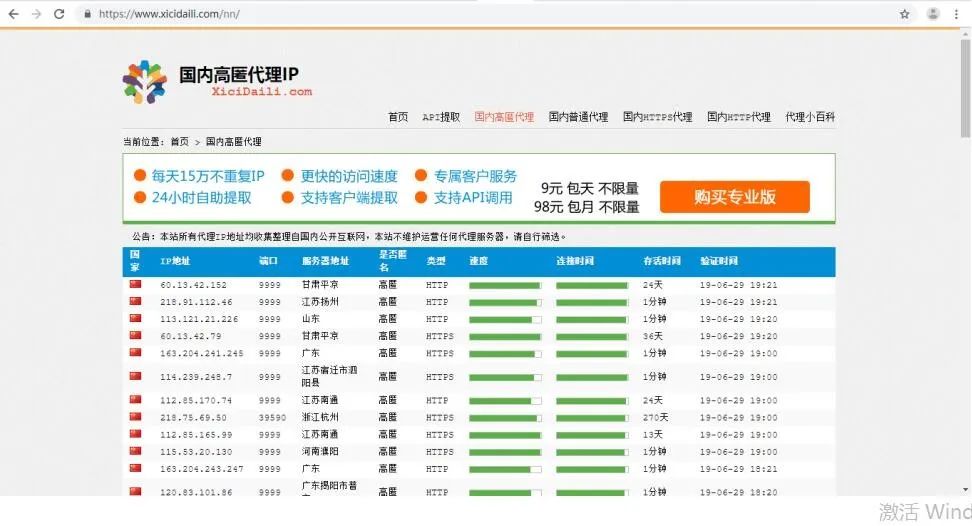The height and width of the screenshot is (526, 972).
Task: Click the flag icon for 115.53.20.130
Action: [x=135, y=451]
